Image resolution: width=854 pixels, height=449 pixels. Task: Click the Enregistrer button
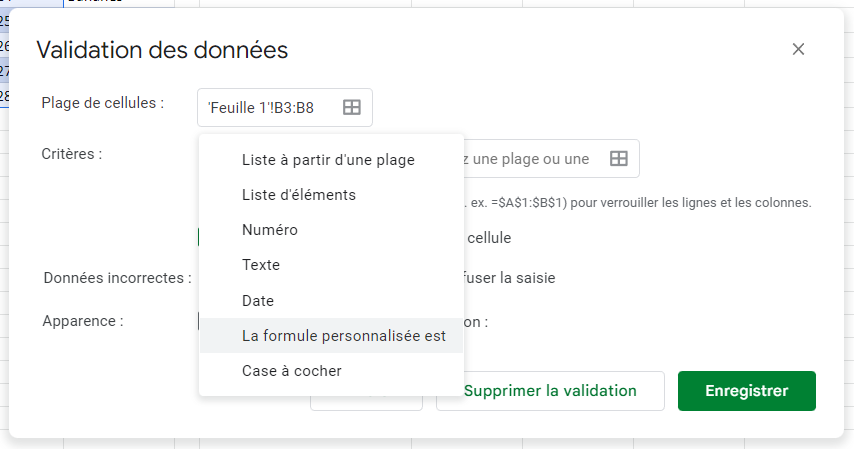click(747, 391)
